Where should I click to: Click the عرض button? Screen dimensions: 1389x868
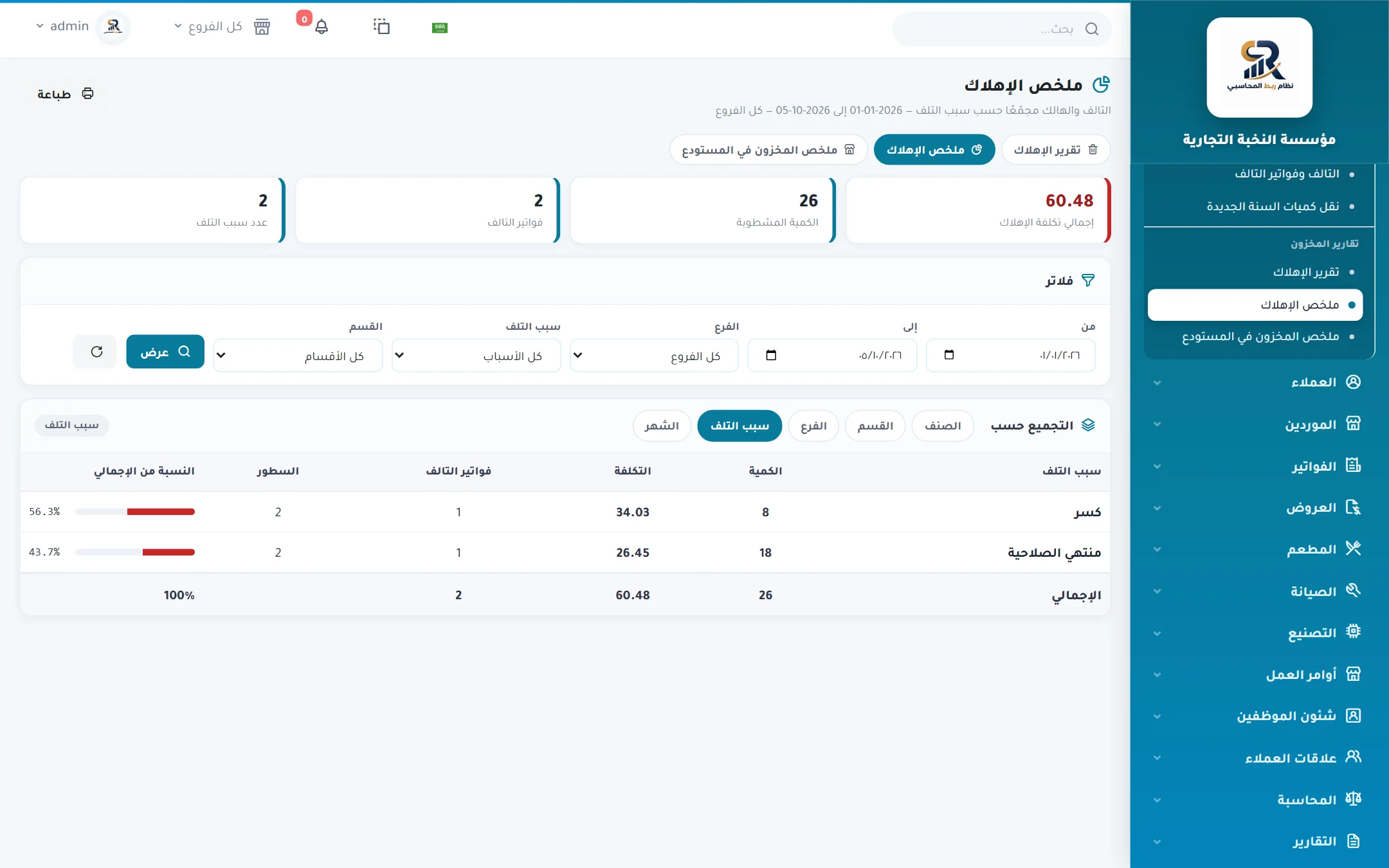click(165, 352)
